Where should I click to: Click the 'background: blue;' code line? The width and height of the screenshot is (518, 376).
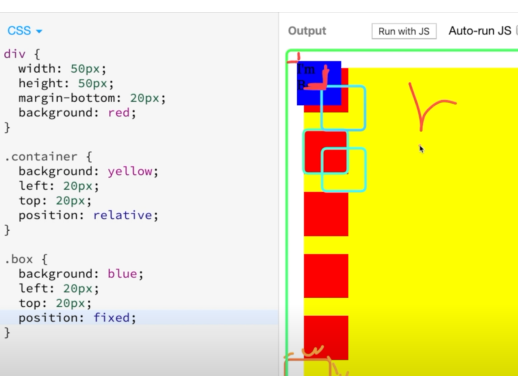[81, 274]
